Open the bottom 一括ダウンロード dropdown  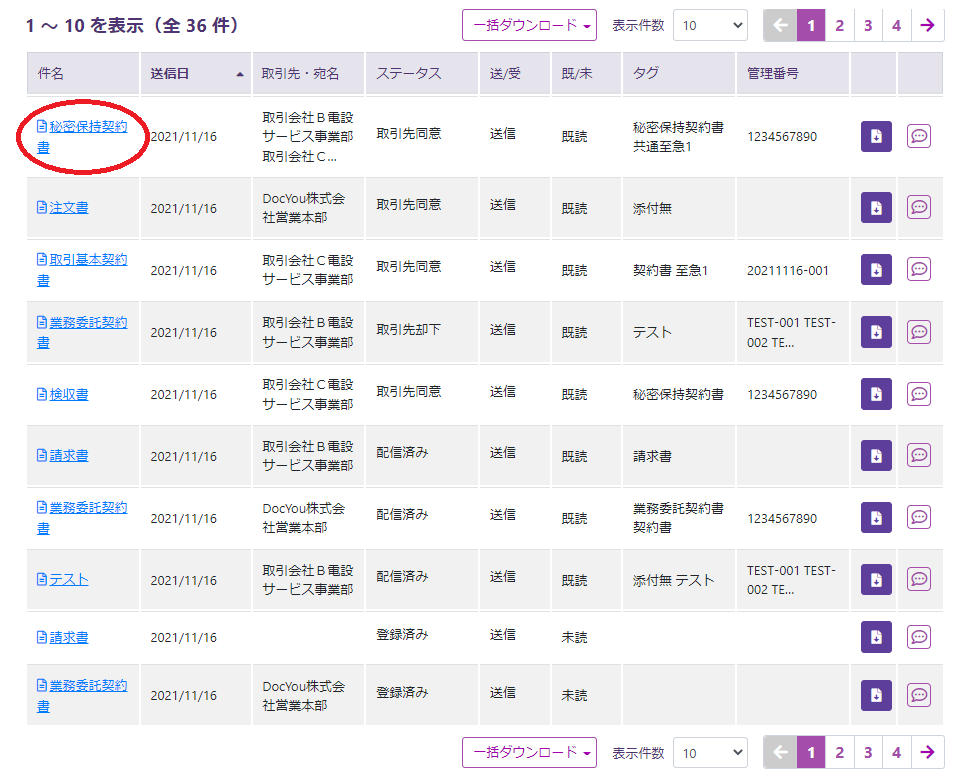point(529,752)
